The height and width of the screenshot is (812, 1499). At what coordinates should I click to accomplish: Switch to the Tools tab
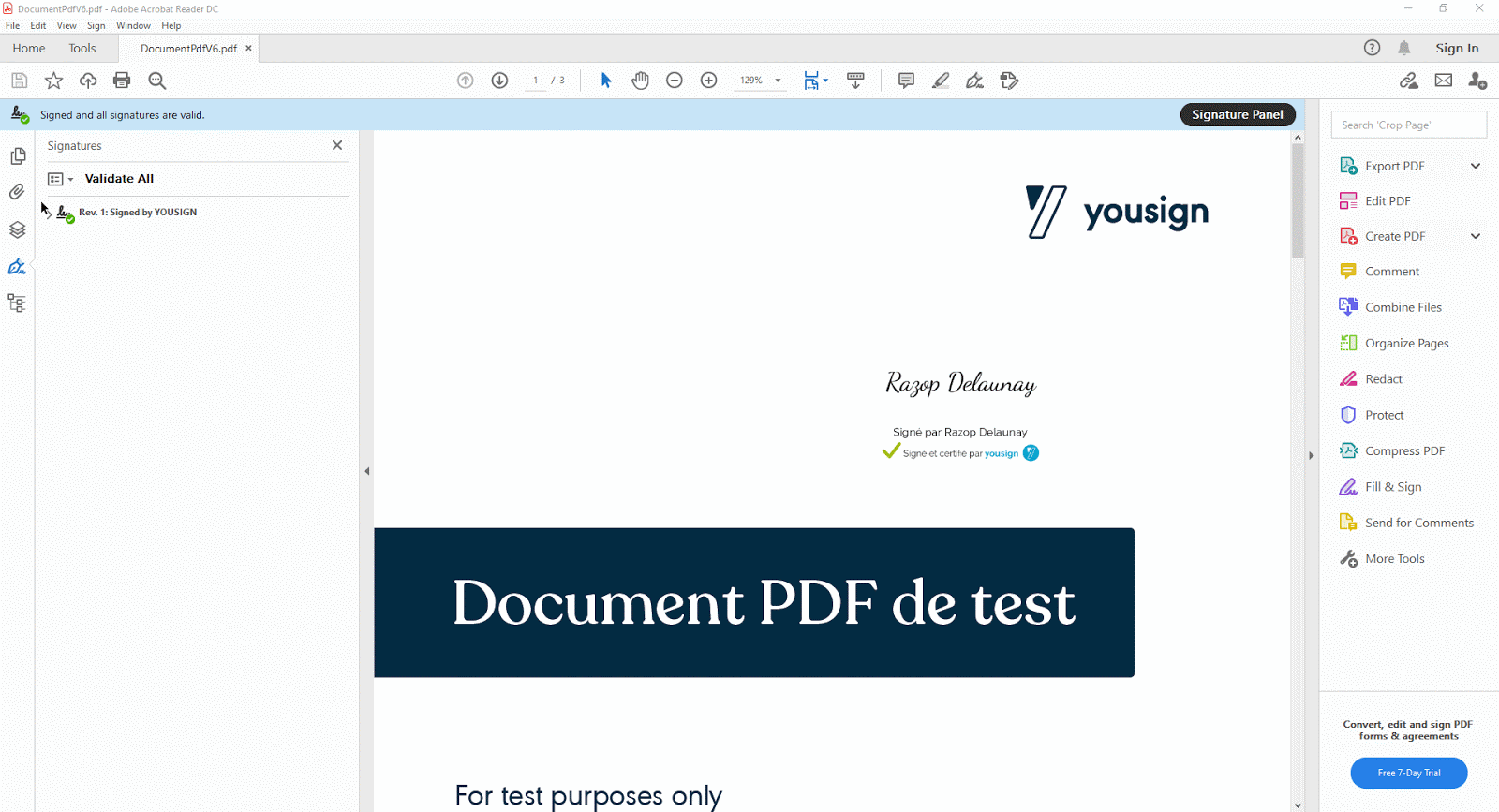[82, 48]
